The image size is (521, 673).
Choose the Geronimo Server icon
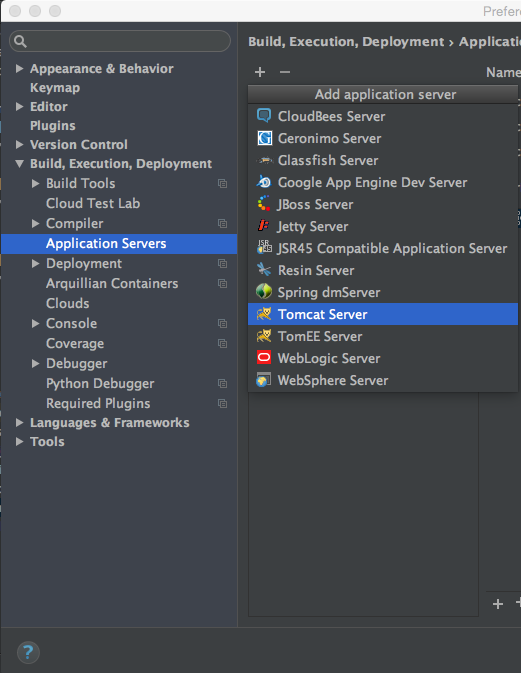tap(264, 138)
